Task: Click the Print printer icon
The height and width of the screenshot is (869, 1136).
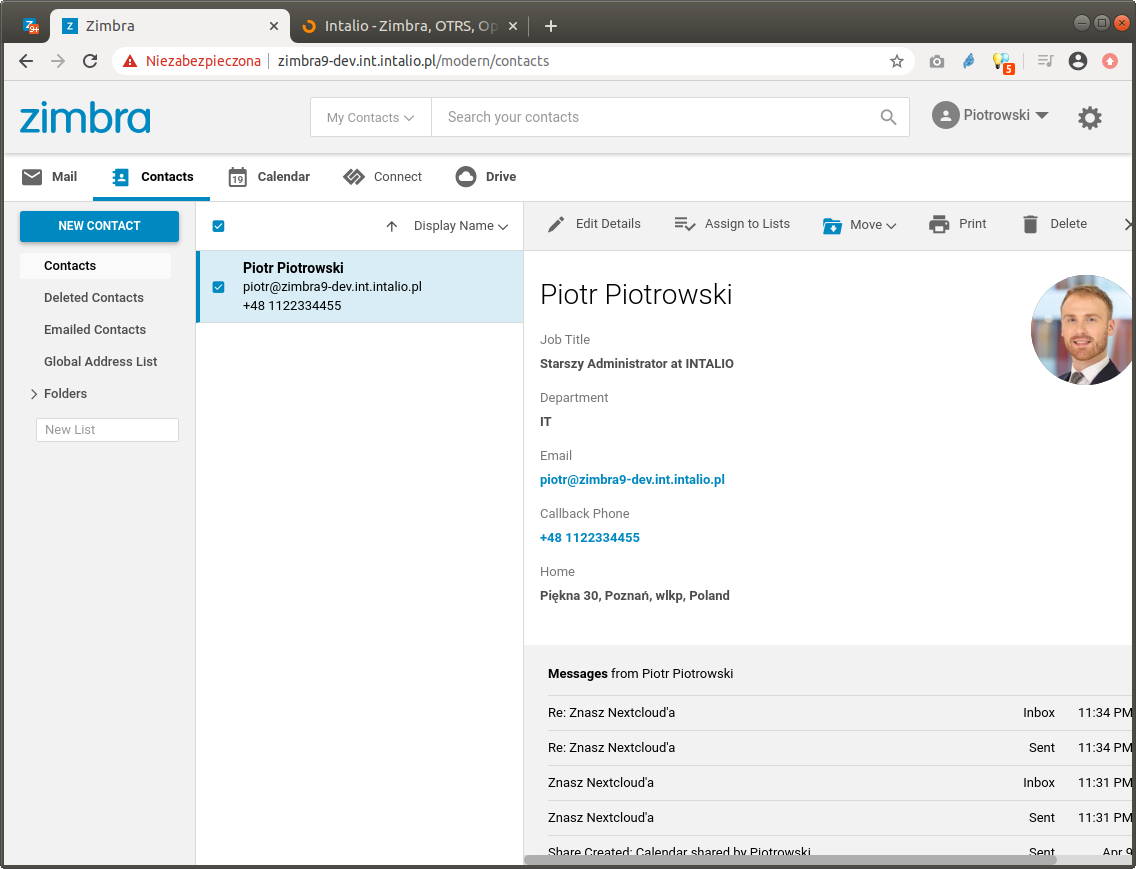Action: click(939, 224)
